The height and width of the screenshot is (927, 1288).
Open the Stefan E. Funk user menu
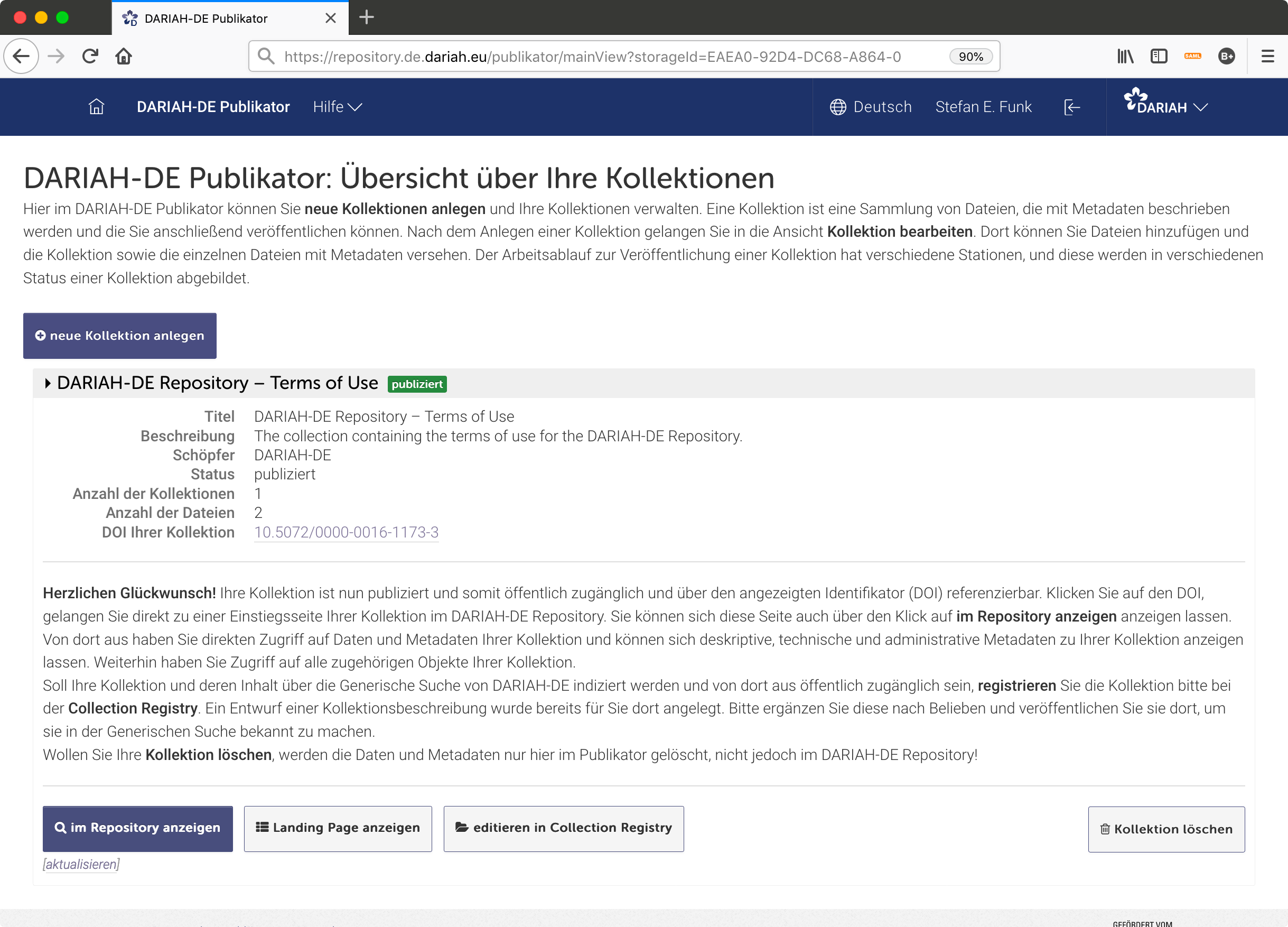pos(984,107)
